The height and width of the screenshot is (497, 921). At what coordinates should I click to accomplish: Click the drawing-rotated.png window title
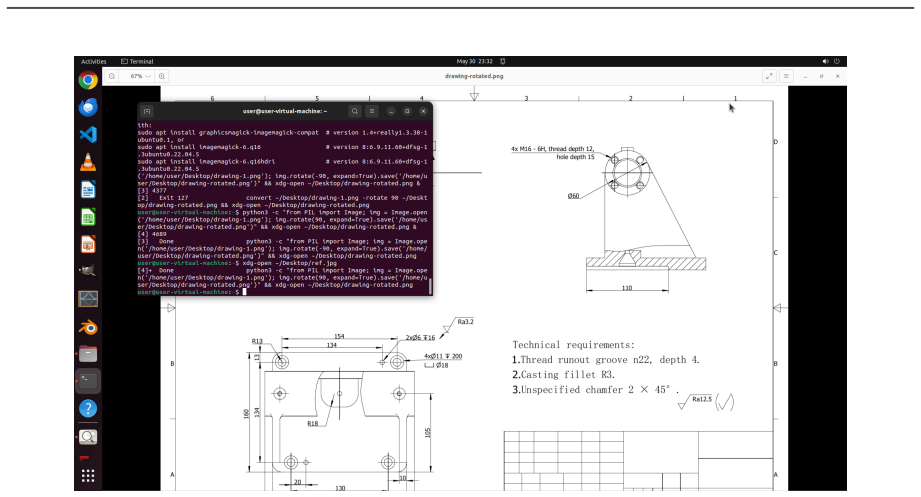coord(474,76)
